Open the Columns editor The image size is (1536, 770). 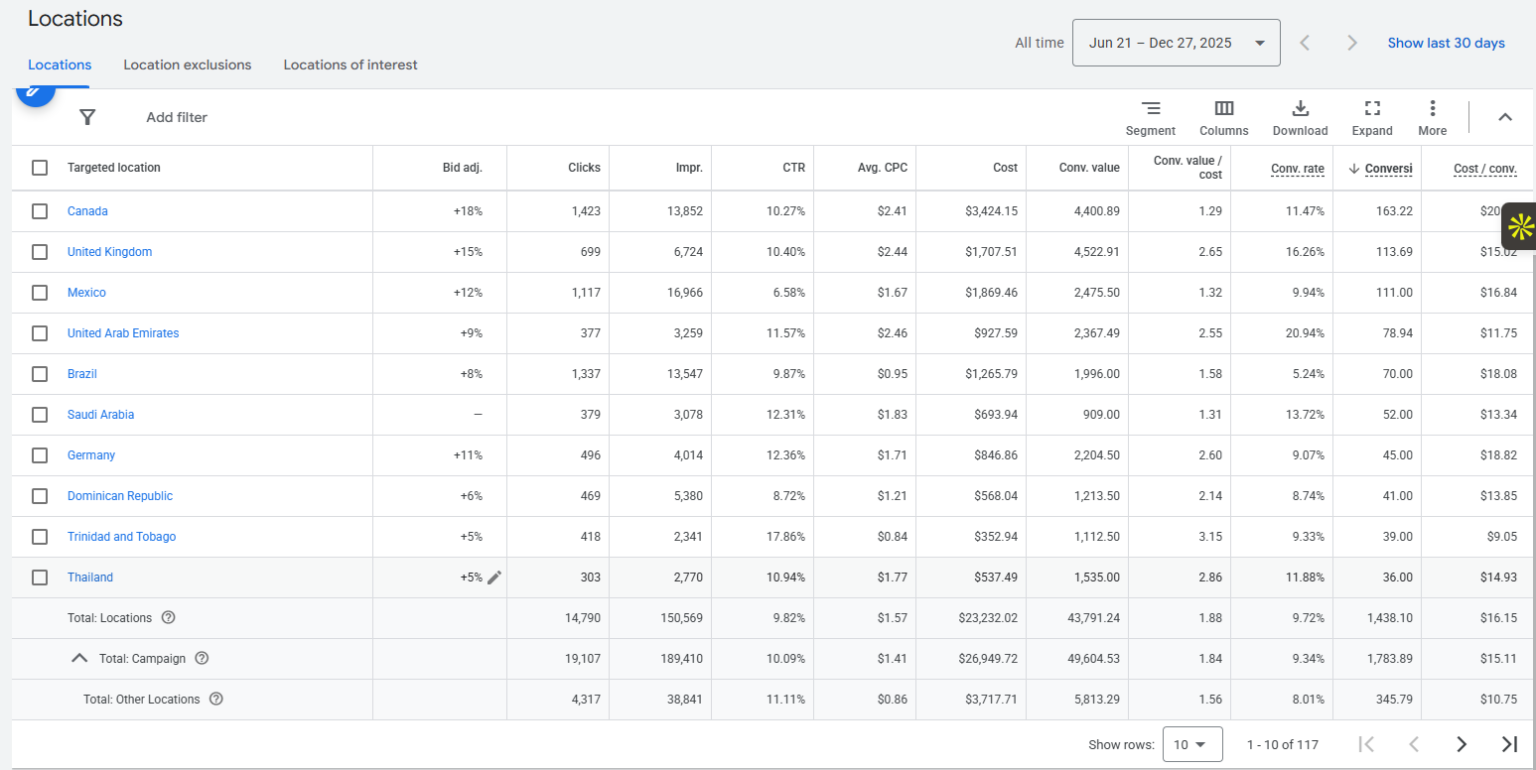[x=1224, y=117]
